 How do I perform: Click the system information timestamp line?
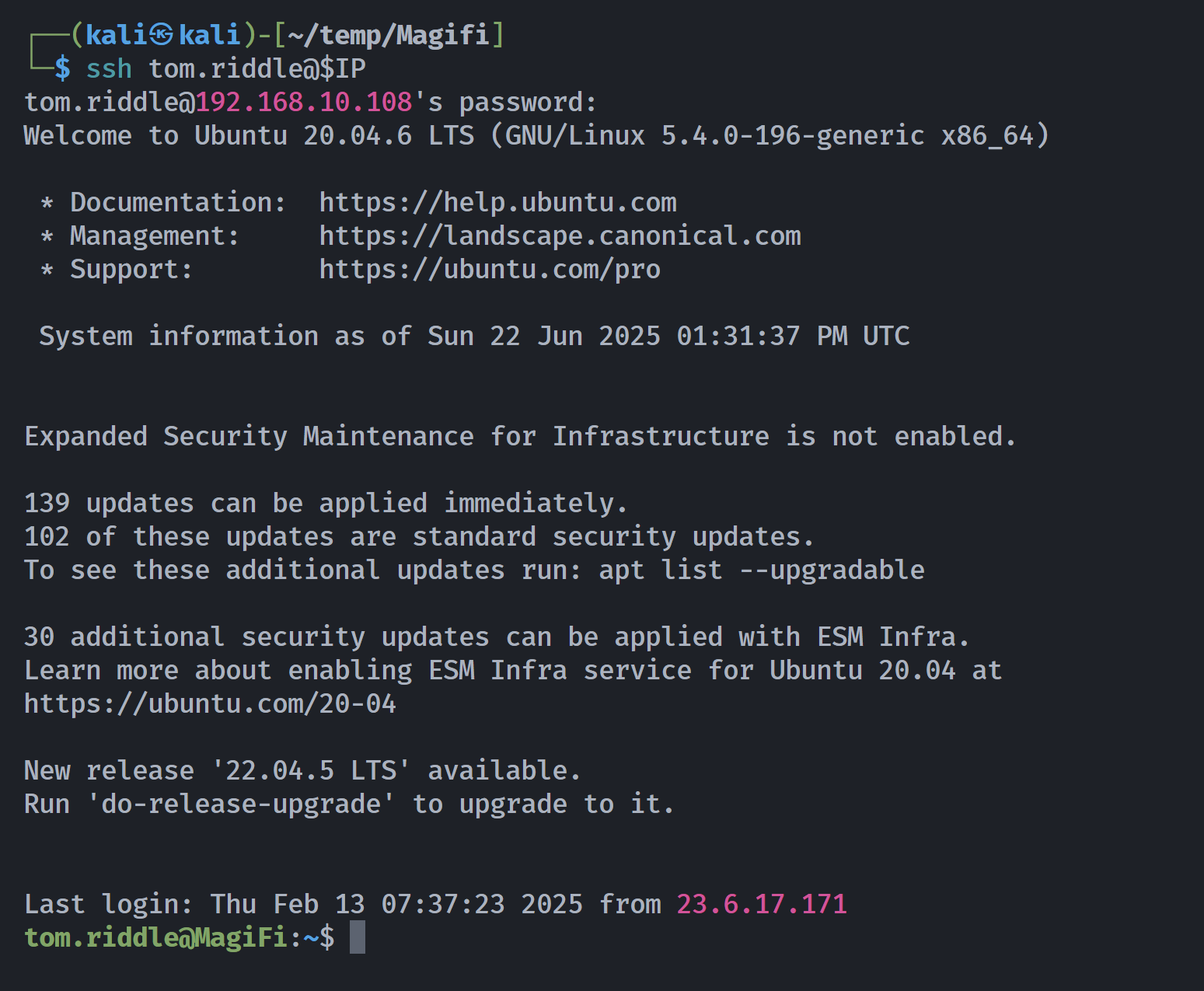474,336
